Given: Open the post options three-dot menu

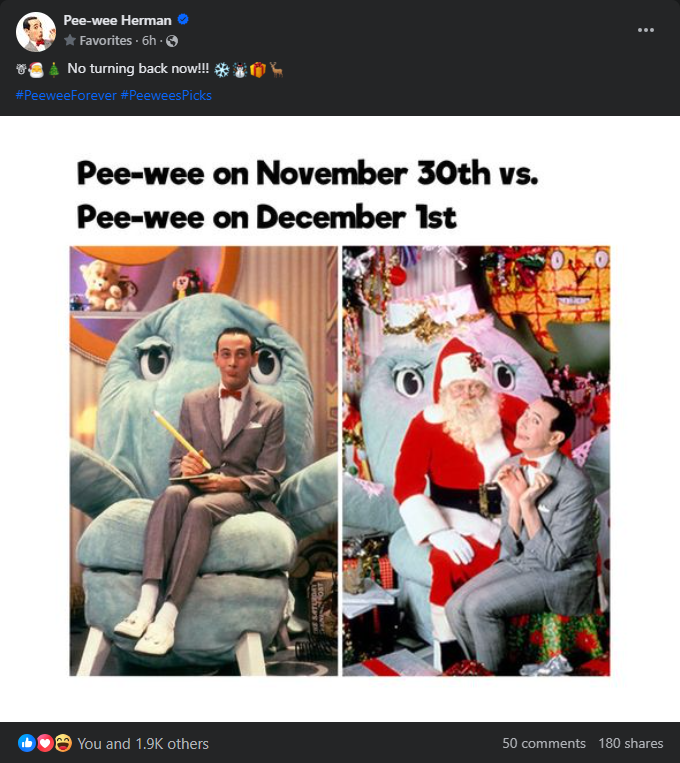Looking at the screenshot, I should coord(645,30).
